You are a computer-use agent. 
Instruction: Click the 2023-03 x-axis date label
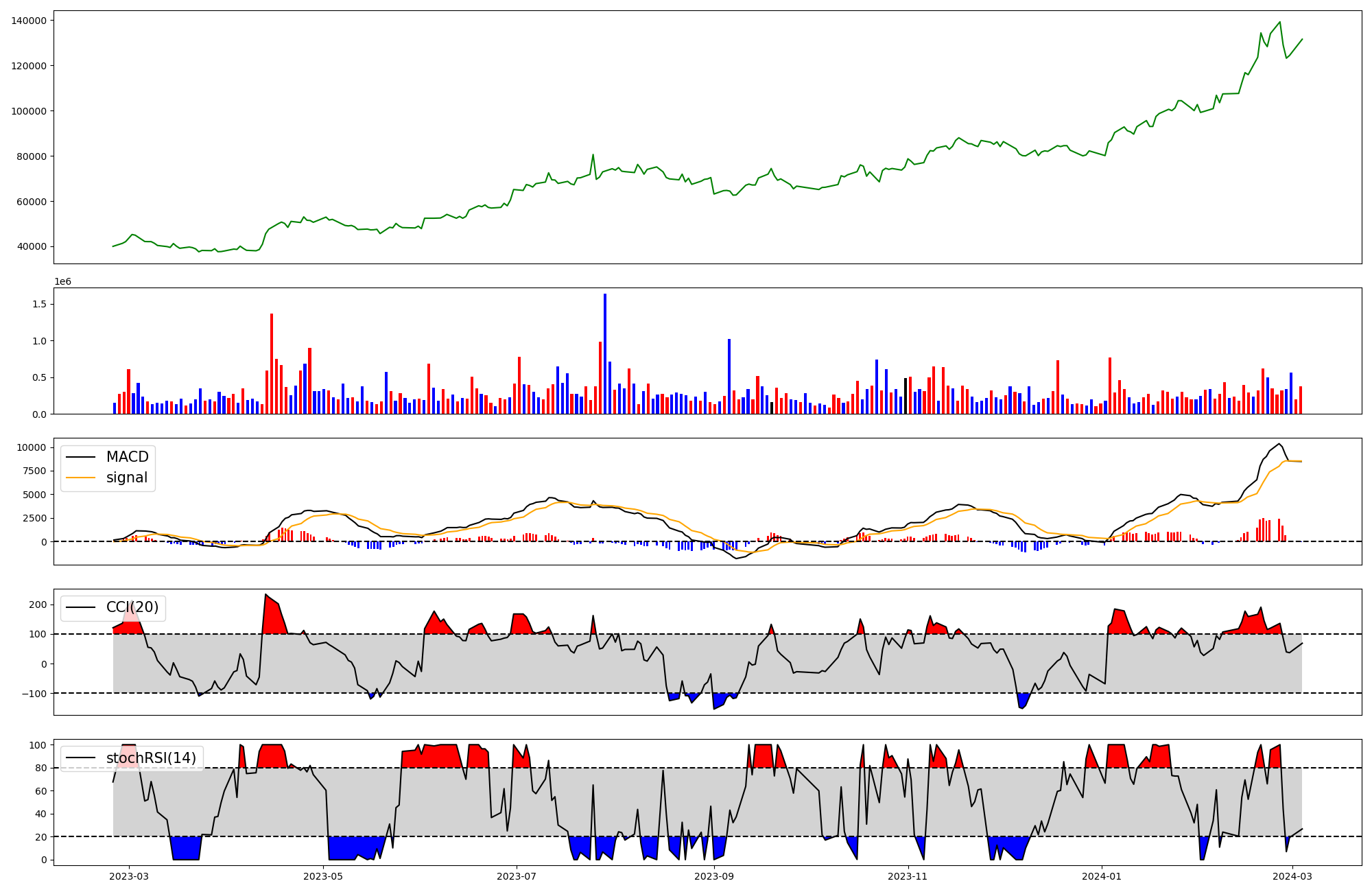point(129,876)
